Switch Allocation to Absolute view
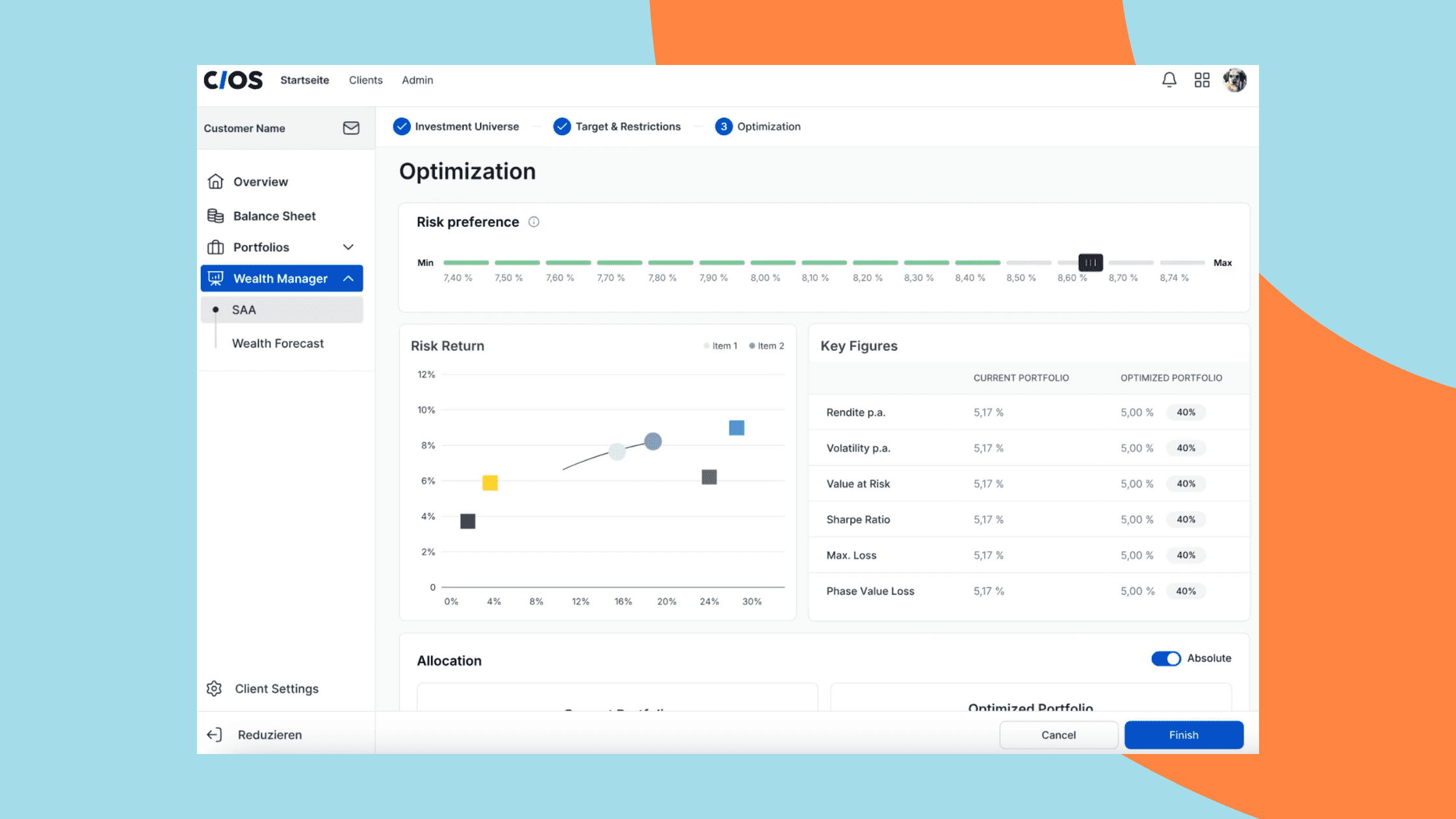 coord(1166,658)
